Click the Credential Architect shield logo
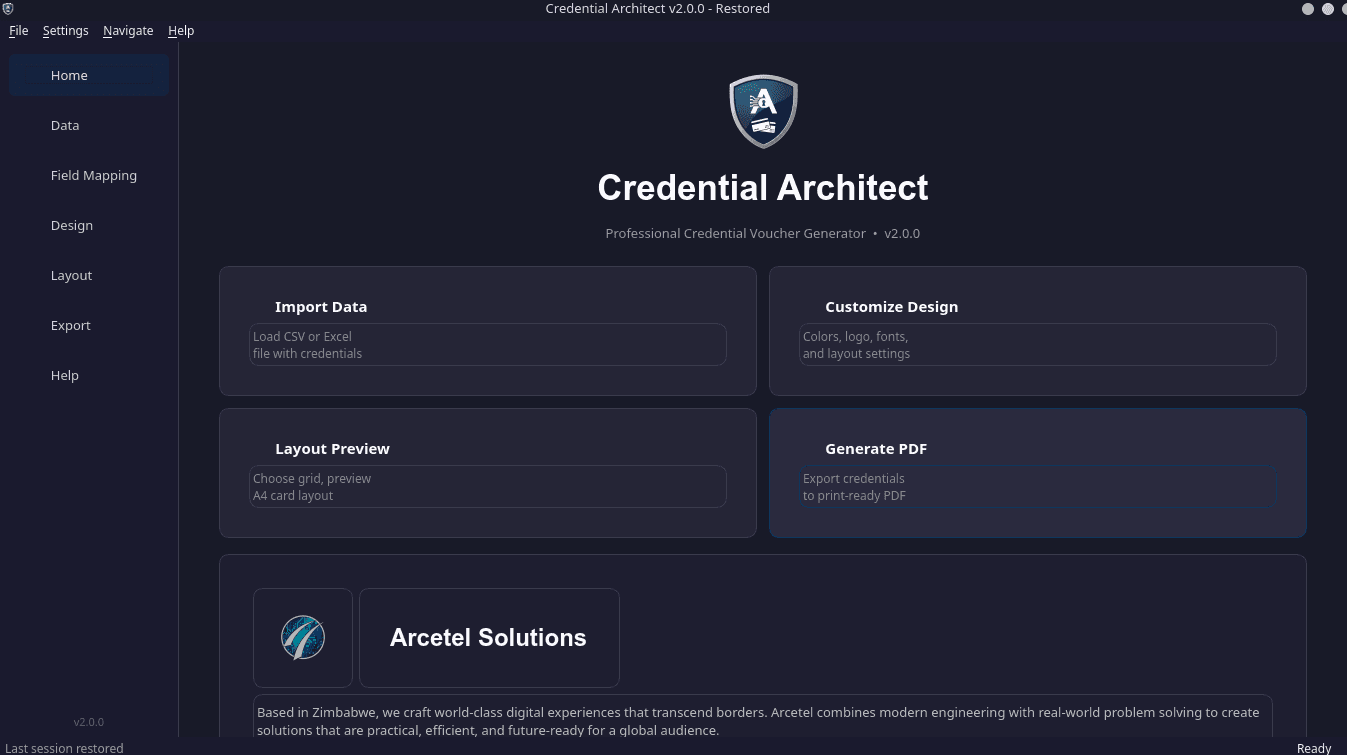 tap(763, 111)
